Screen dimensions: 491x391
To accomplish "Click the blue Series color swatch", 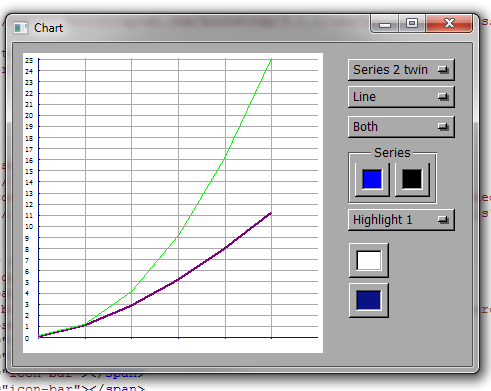I will [372, 179].
